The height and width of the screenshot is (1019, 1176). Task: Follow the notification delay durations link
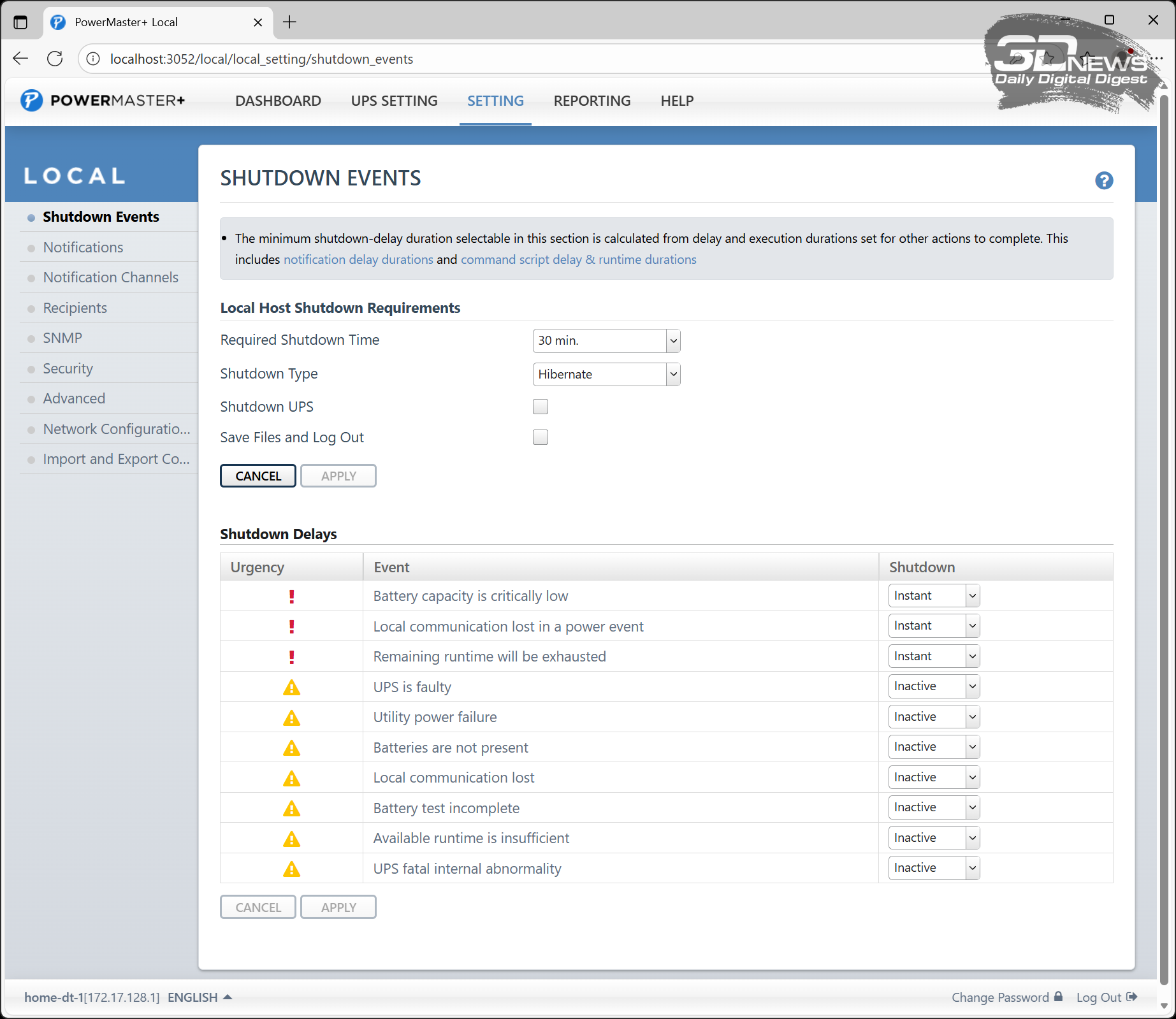(358, 259)
